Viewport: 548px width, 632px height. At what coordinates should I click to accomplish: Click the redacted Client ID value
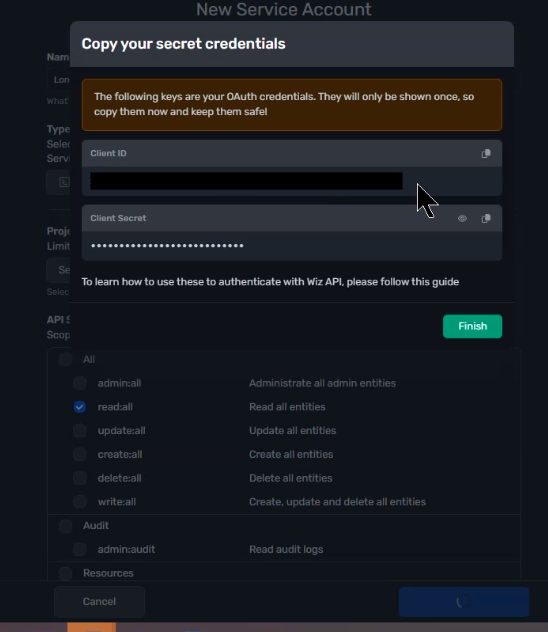pyautogui.click(x=246, y=181)
